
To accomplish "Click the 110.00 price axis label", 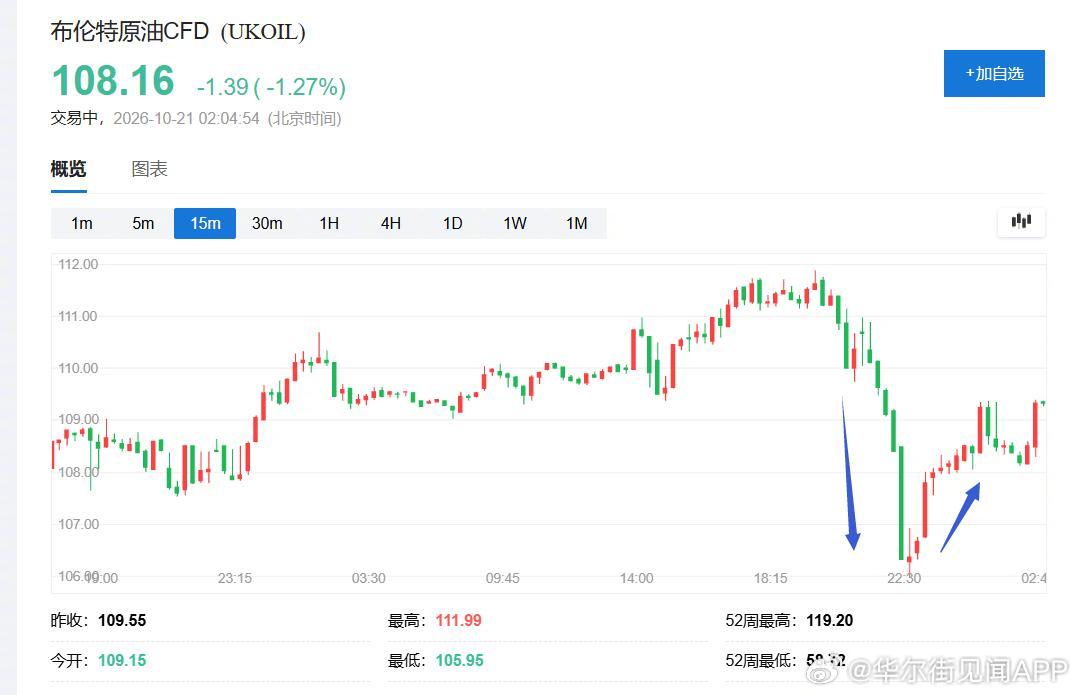I will (78, 368).
